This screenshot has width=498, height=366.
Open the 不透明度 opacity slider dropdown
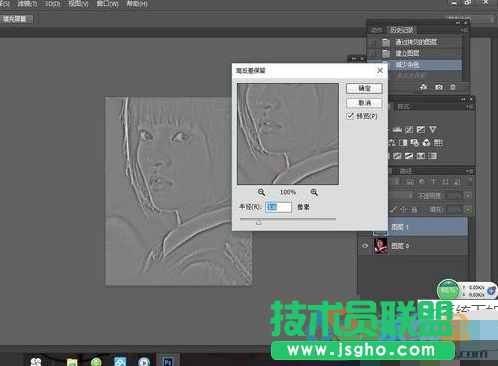click(x=468, y=195)
